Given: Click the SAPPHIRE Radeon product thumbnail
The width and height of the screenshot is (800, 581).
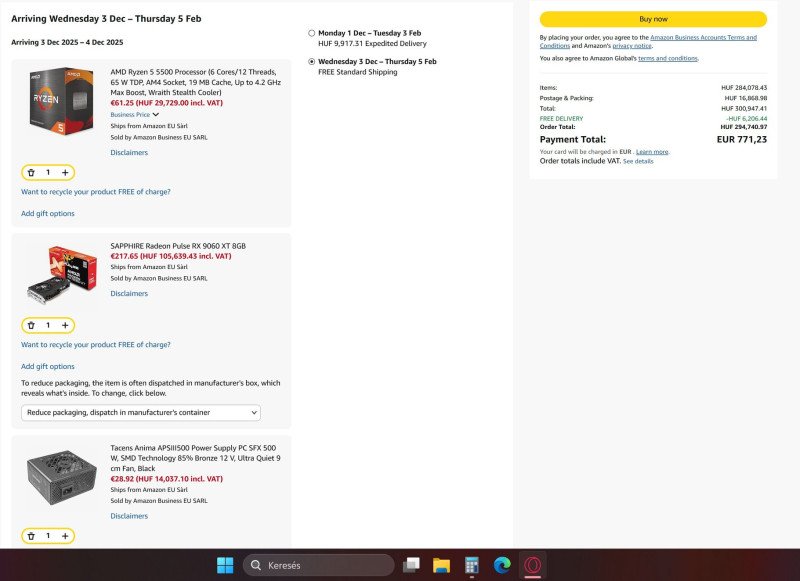Looking at the screenshot, I should pyautogui.click(x=61, y=274).
